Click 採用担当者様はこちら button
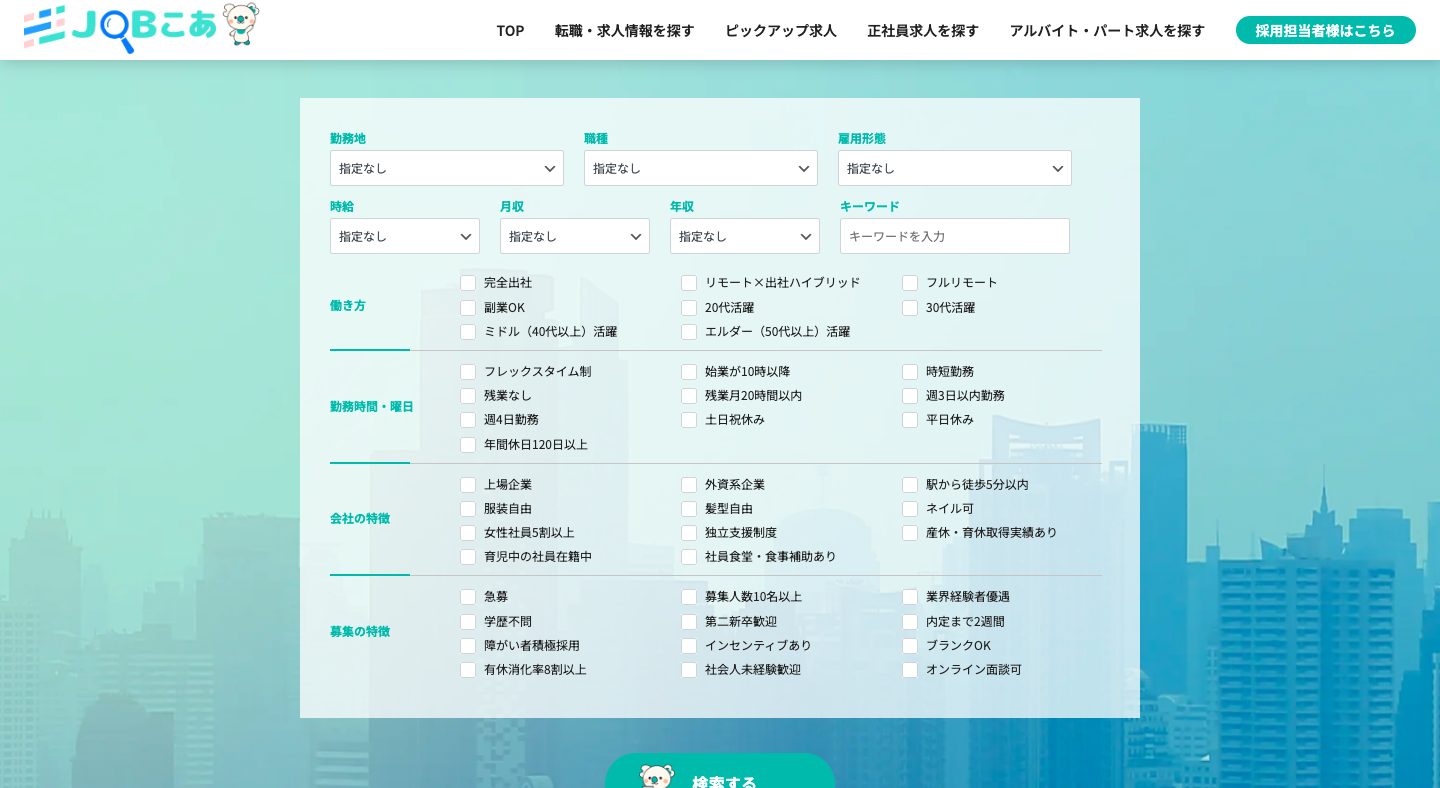Image resolution: width=1440 pixels, height=788 pixels. click(x=1325, y=30)
